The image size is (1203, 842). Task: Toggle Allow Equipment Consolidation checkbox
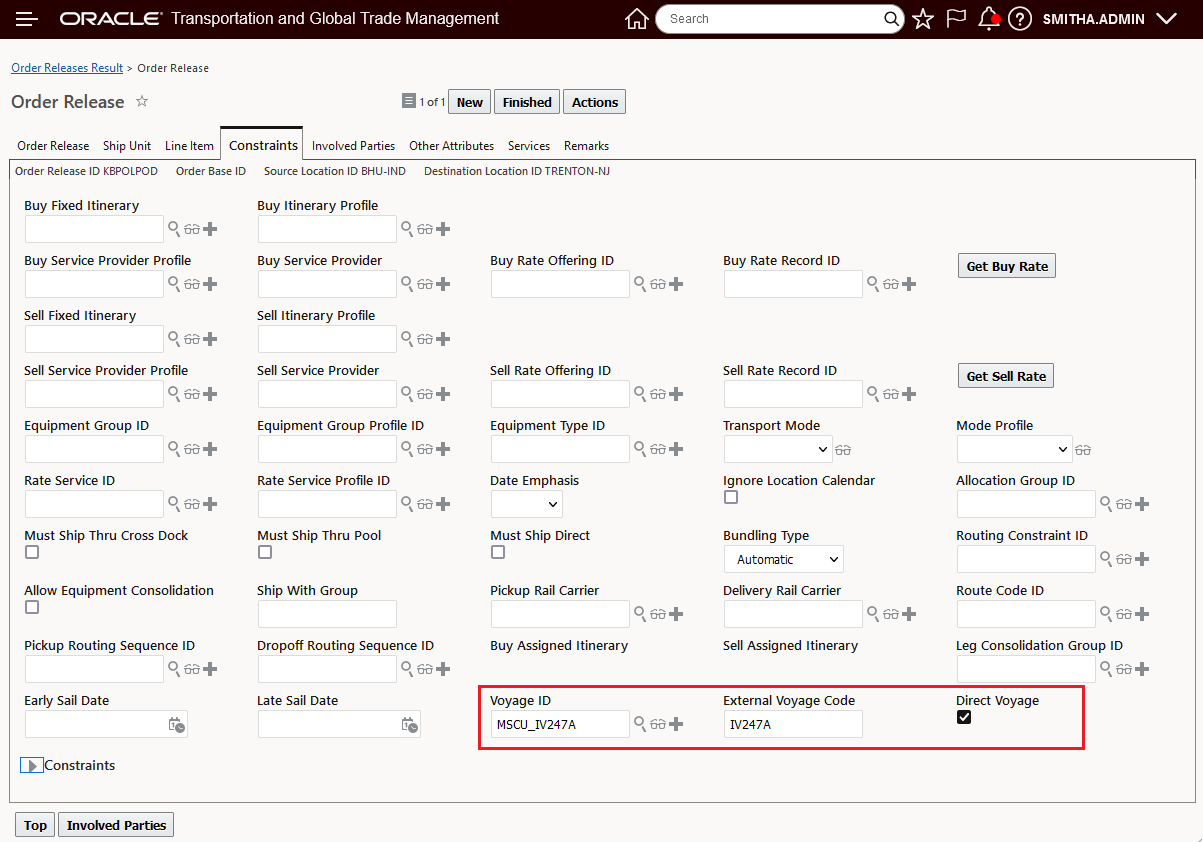pos(32,607)
